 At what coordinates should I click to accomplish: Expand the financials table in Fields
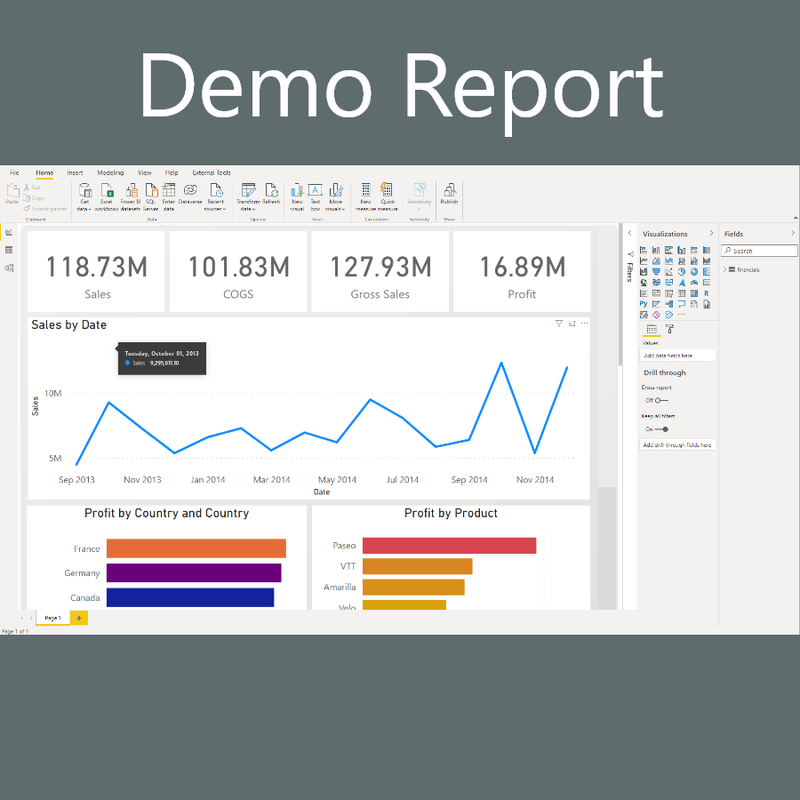coord(725,270)
